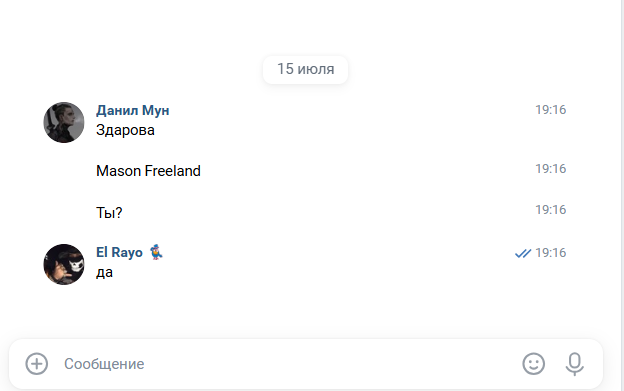The height and width of the screenshot is (391, 624).
Task: Open the attachment plus icon
Action: tap(37, 364)
